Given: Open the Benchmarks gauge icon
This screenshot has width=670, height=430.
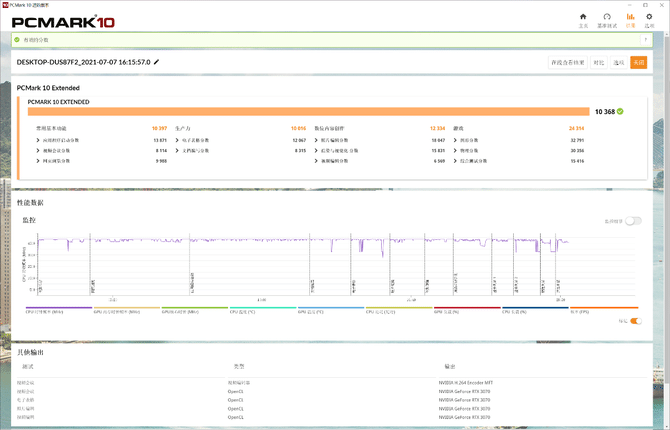Looking at the screenshot, I should pos(607,17).
